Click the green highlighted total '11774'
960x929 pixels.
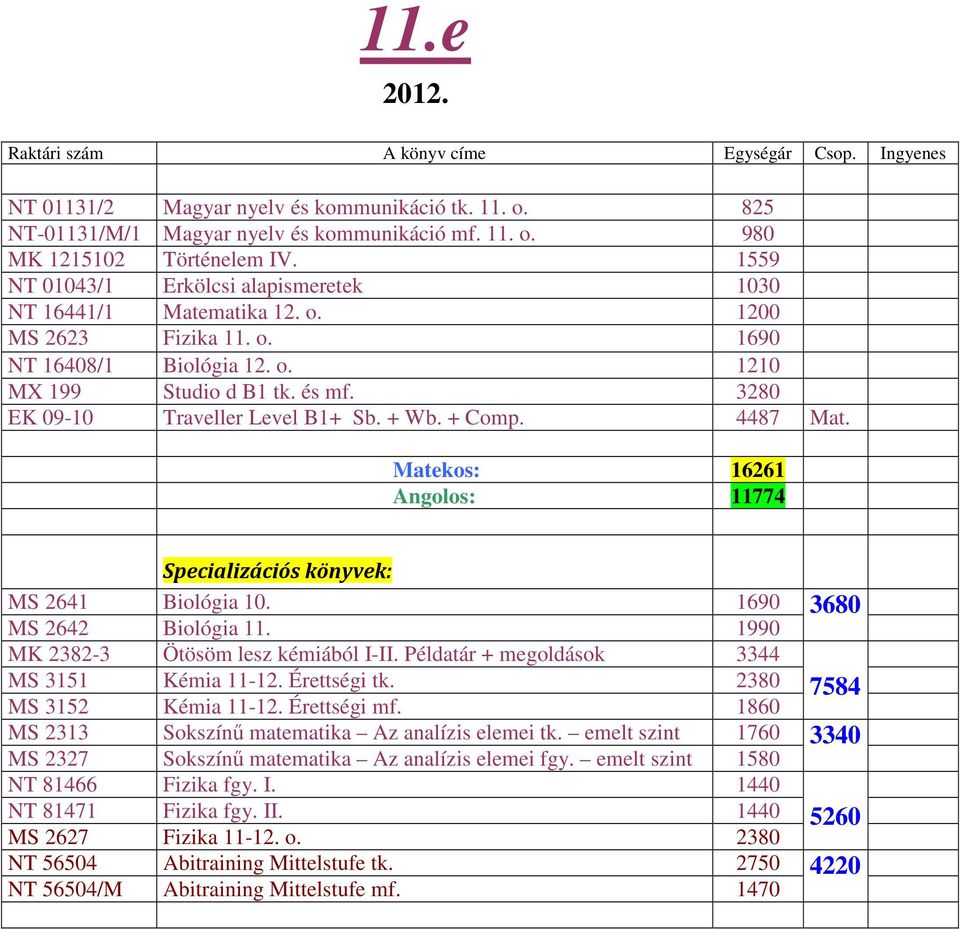[x=758, y=496]
